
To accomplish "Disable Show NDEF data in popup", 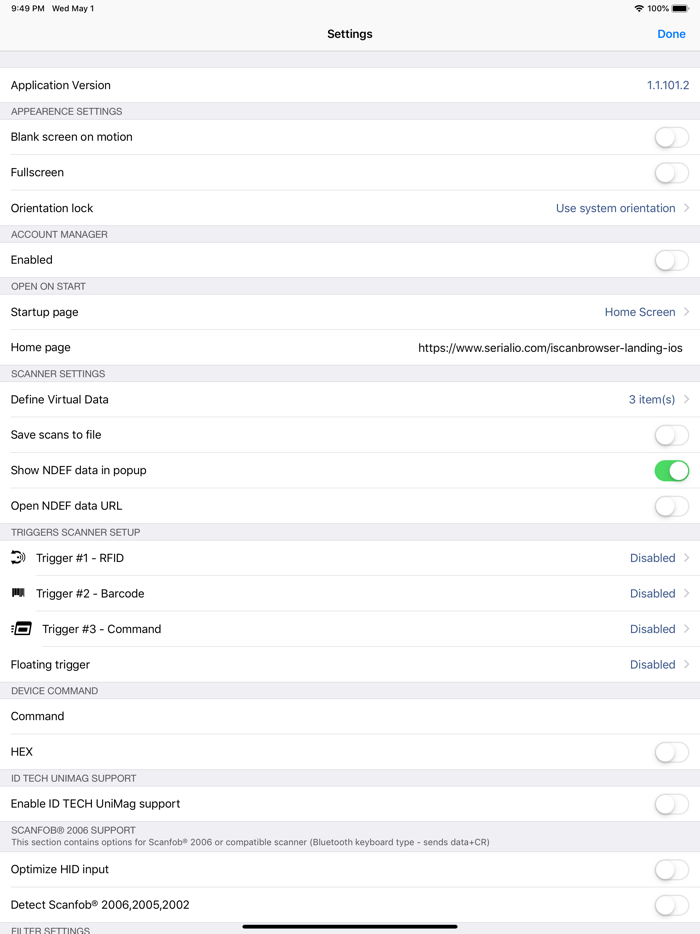I will coord(671,470).
